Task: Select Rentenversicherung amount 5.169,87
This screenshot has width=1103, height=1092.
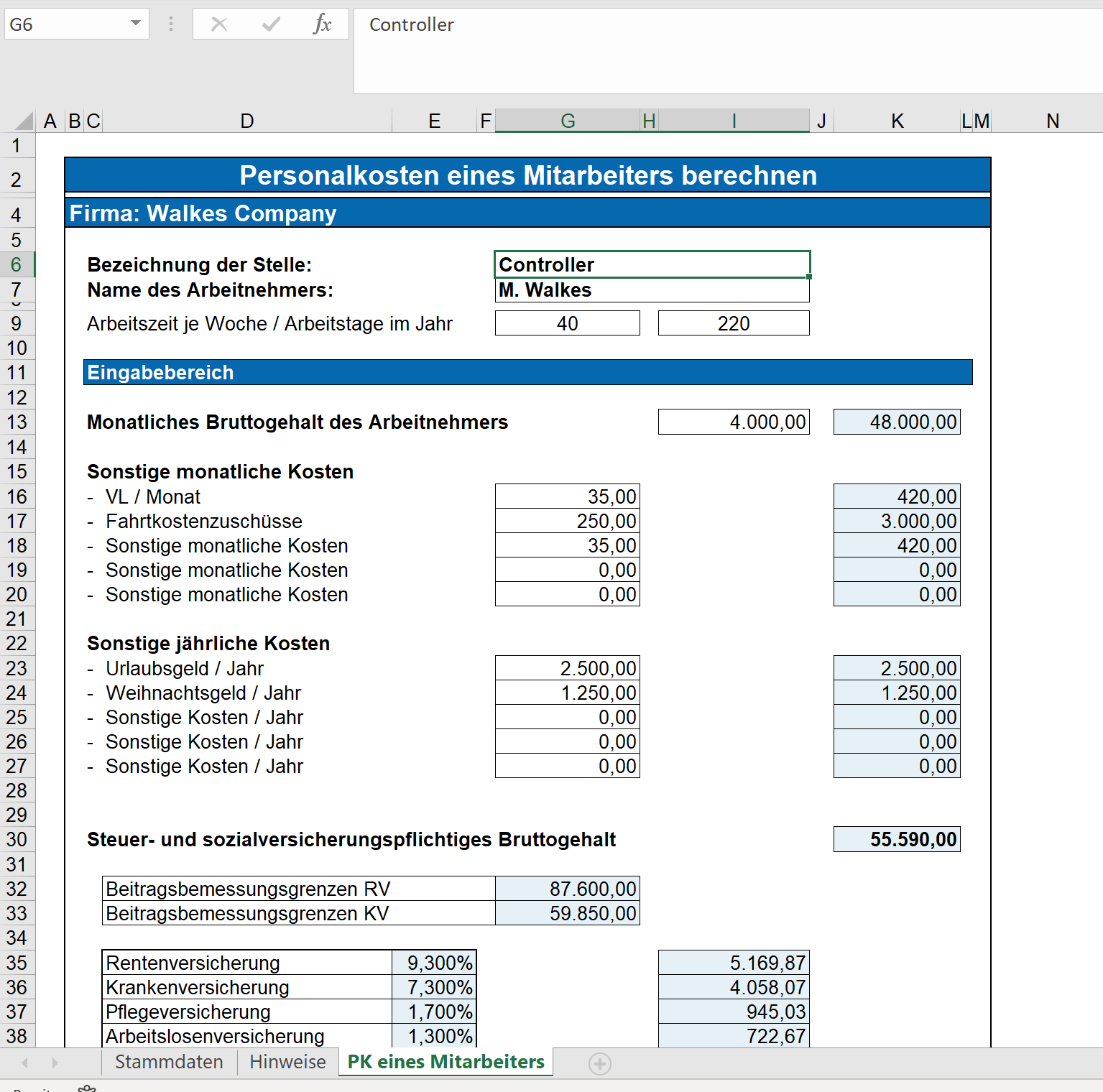Action: [734, 963]
